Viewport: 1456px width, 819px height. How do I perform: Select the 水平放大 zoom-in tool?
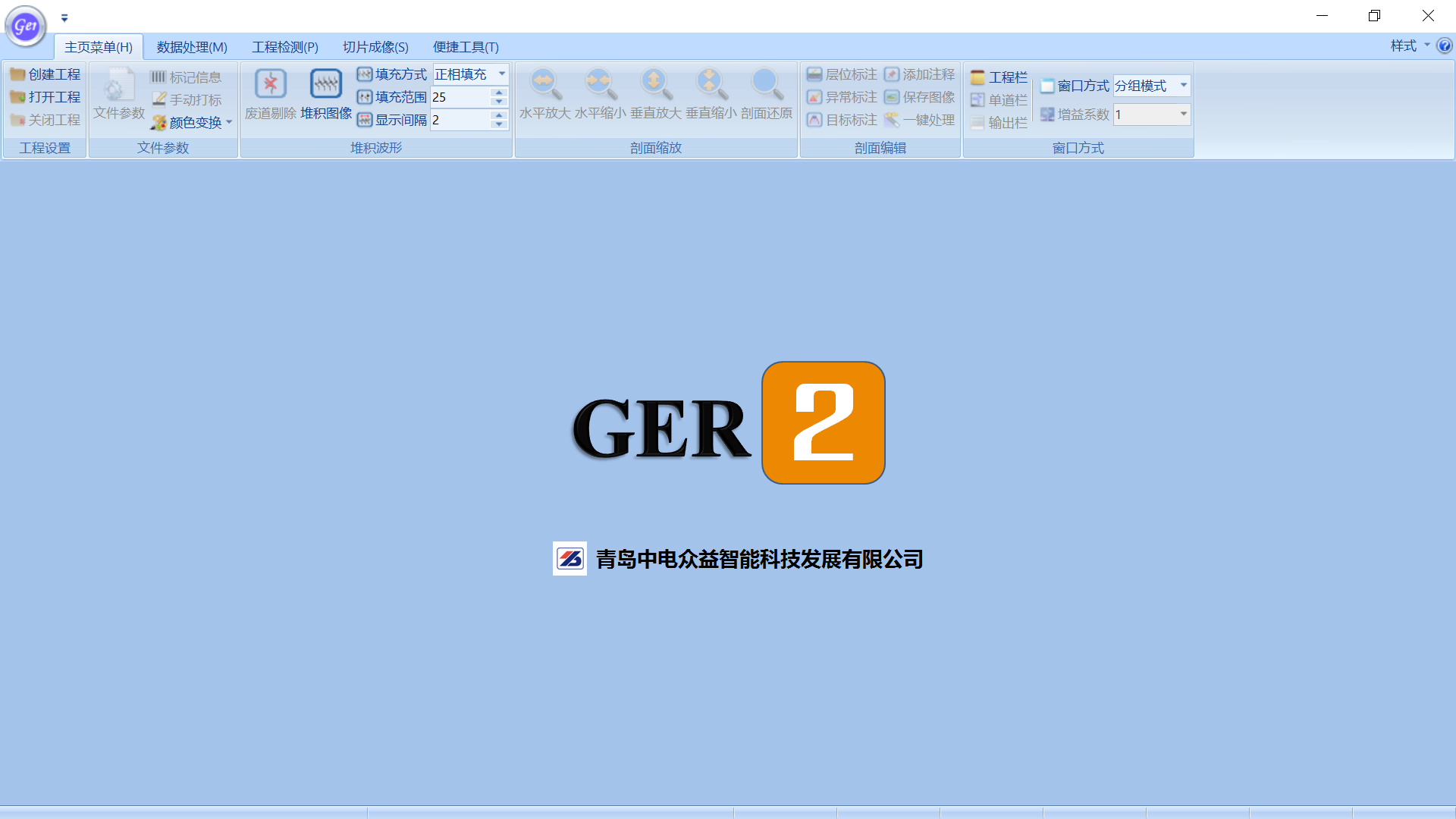click(x=544, y=95)
